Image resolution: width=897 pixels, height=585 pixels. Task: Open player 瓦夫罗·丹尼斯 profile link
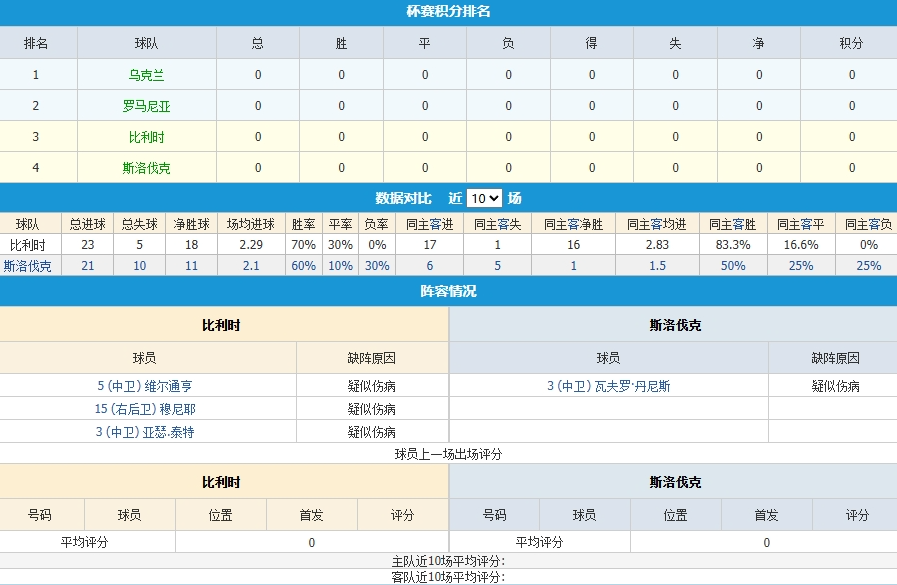pyautogui.click(x=607, y=386)
